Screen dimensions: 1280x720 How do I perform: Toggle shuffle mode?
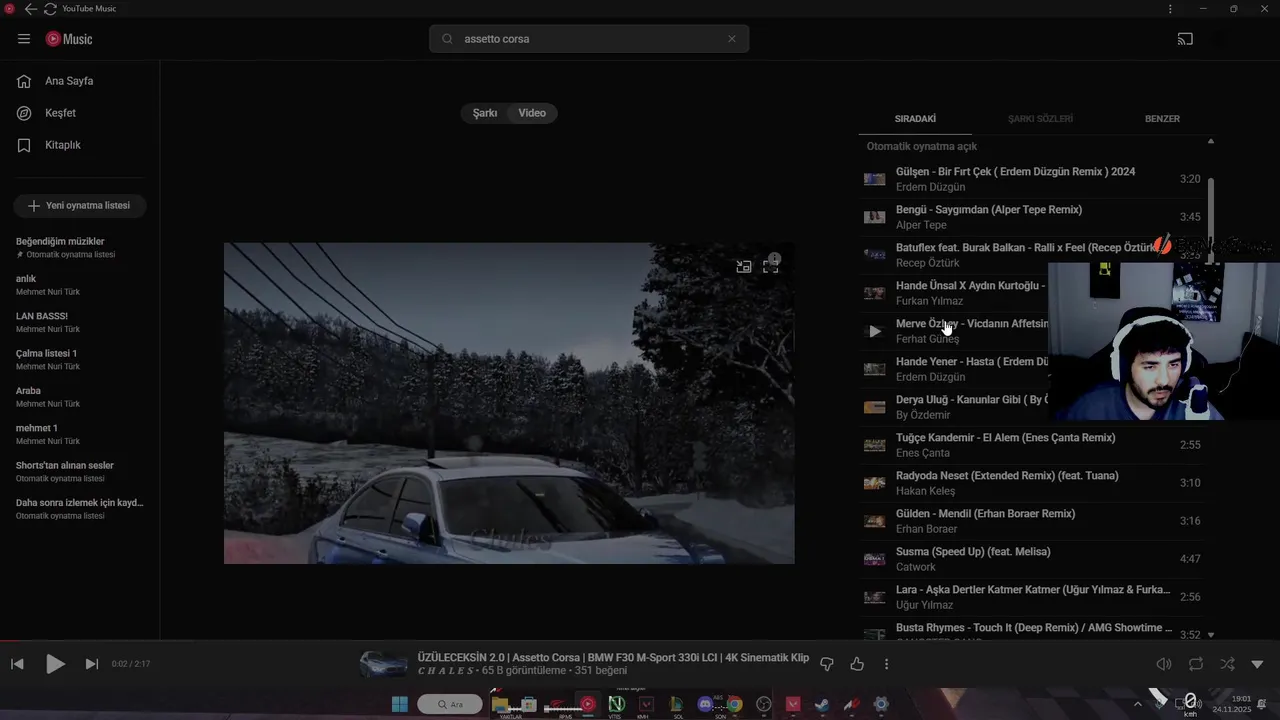(1227, 664)
